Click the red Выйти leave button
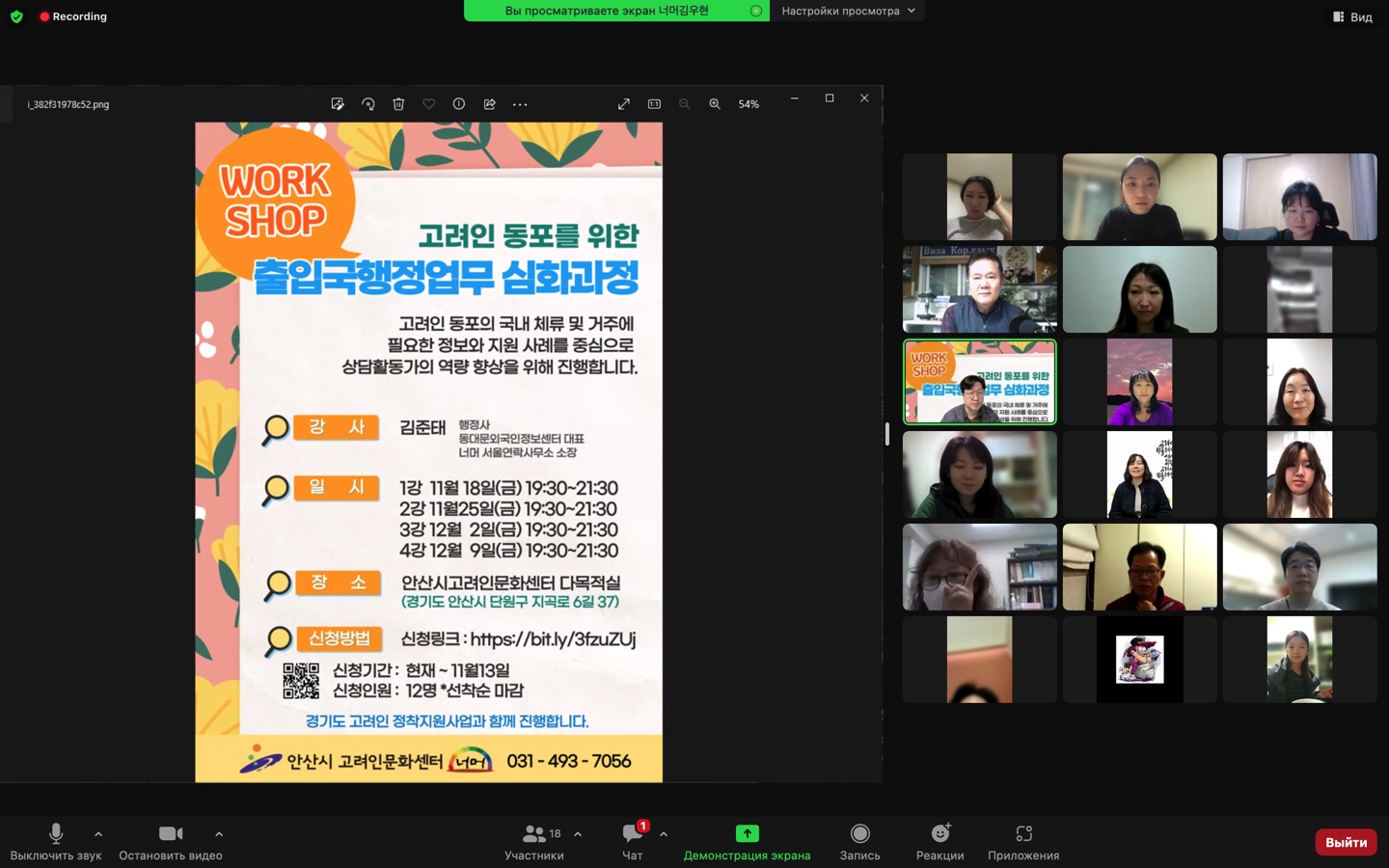The image size is (1389, 868). [x=1346, y=842]
